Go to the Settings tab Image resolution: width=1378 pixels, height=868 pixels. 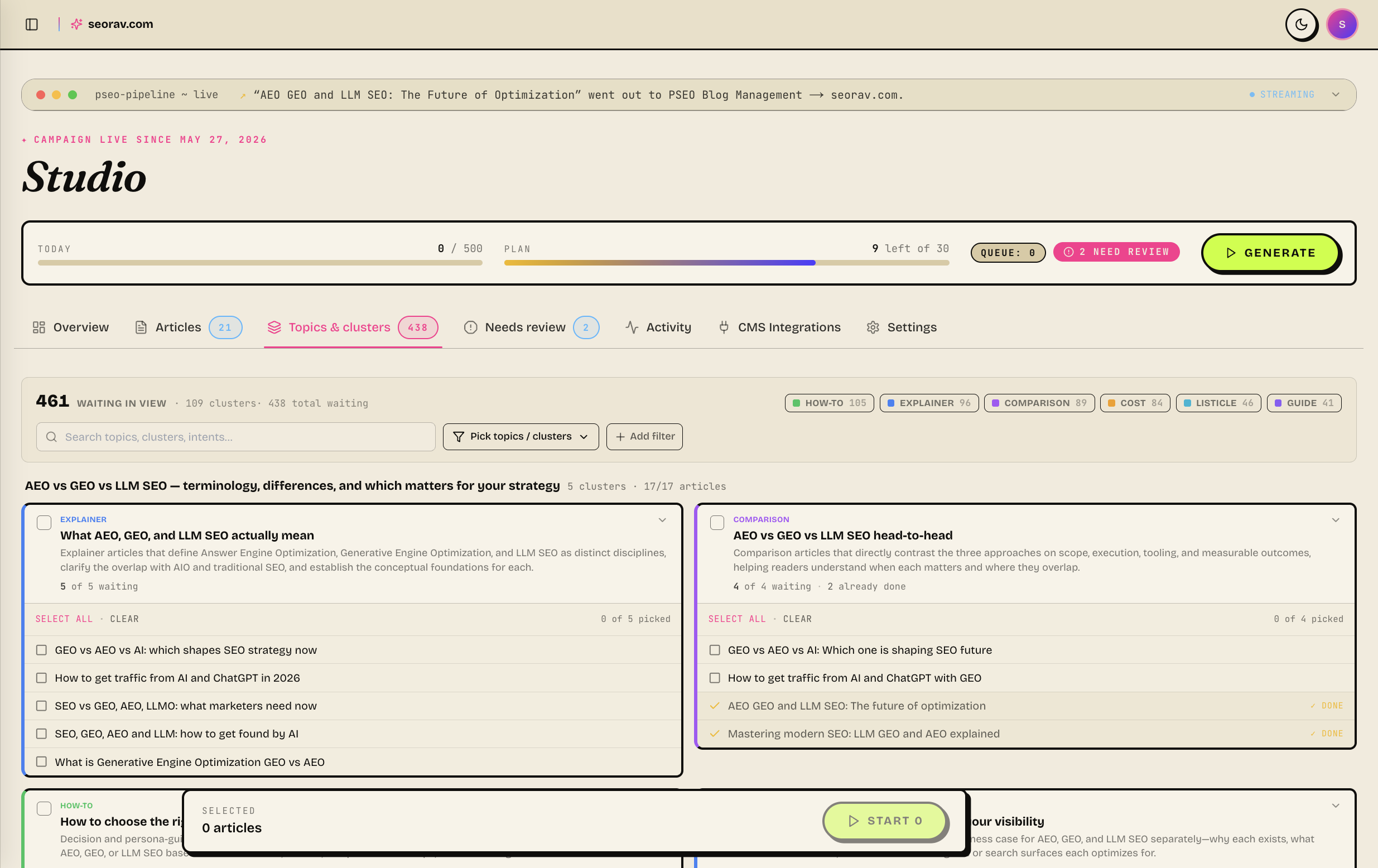coord(902,327)
